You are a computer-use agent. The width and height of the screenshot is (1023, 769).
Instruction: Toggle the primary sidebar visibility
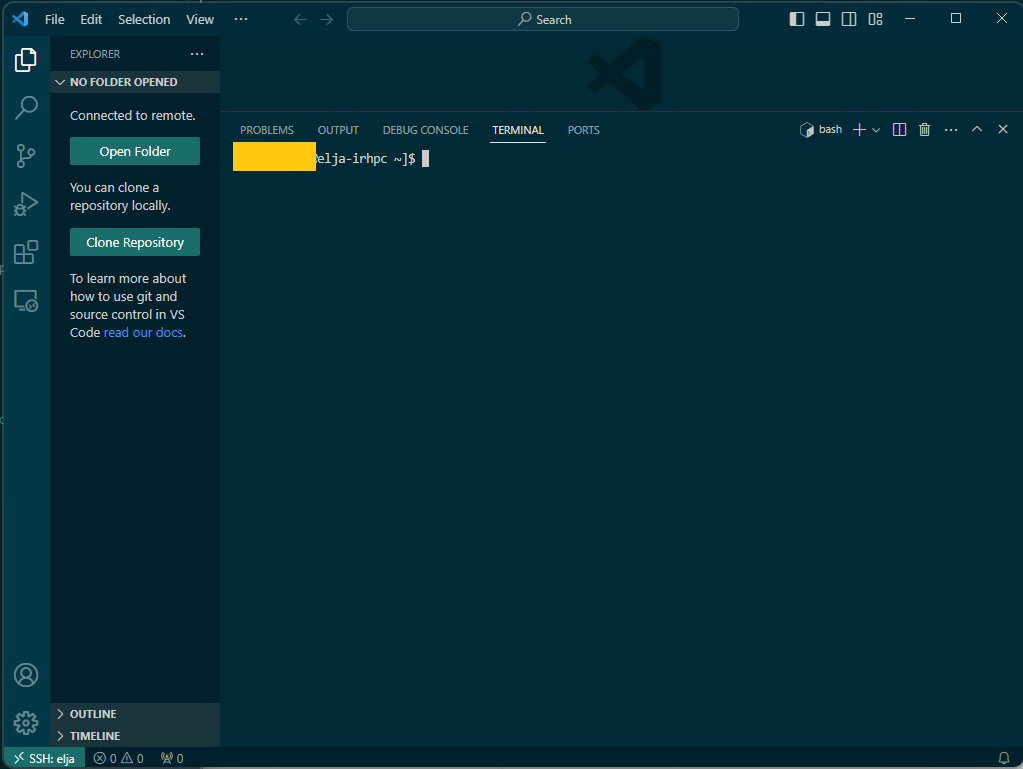pos(796,18)
